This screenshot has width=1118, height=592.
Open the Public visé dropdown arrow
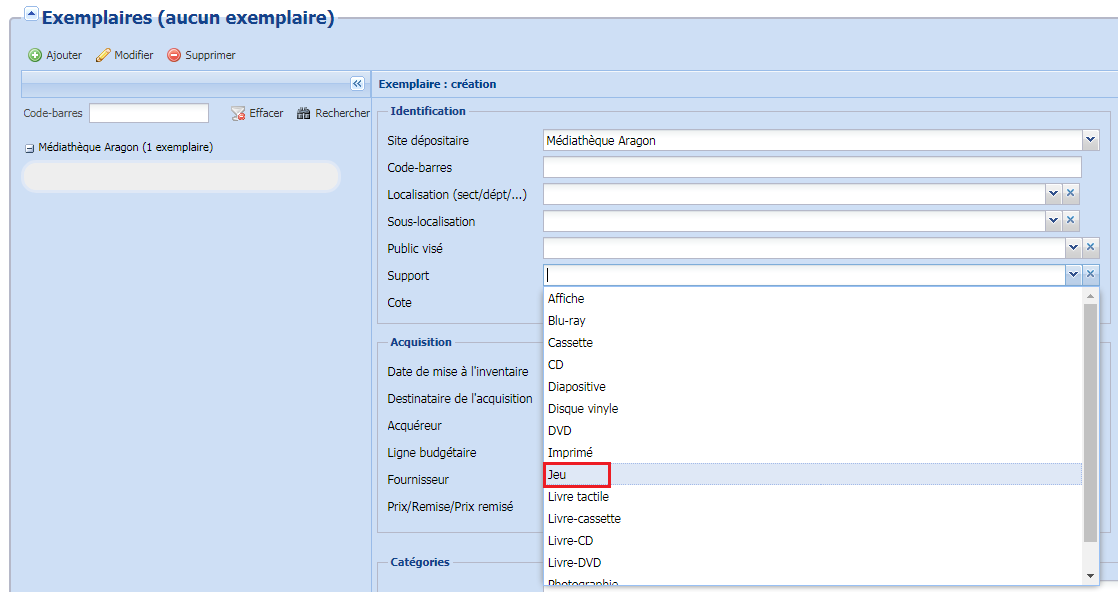tap(1073, 248)
